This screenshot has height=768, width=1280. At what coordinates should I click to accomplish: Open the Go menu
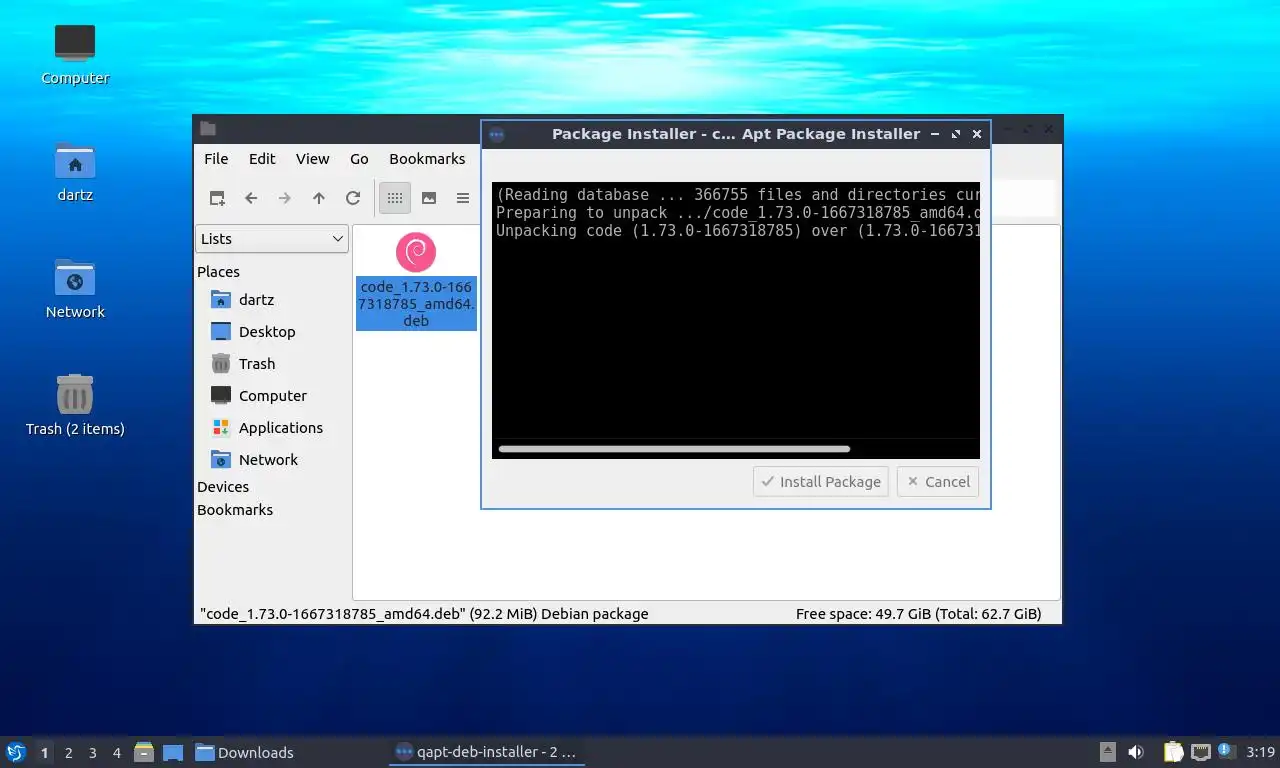[359, 159]
